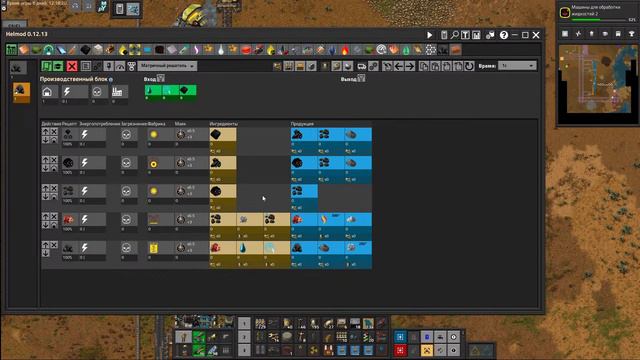Click the third row's single blue product
This screenshot has width=640, height=360.
point(304,191)
